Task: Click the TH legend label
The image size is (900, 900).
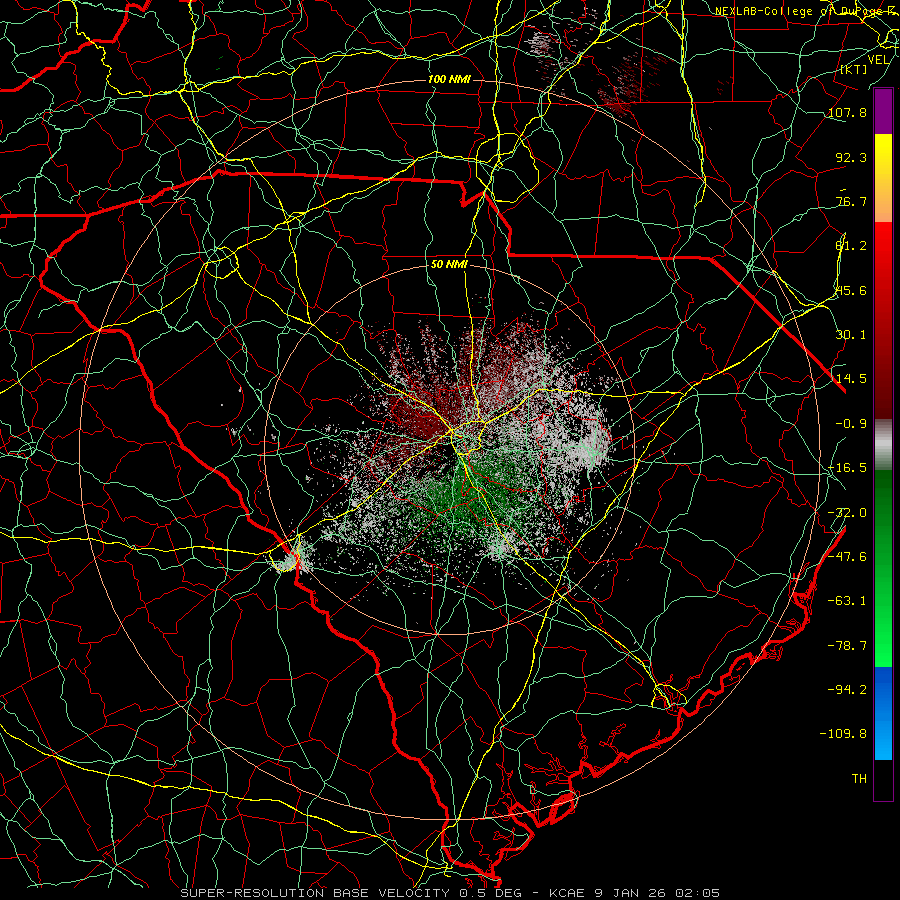Action: (x=859, y=779)
